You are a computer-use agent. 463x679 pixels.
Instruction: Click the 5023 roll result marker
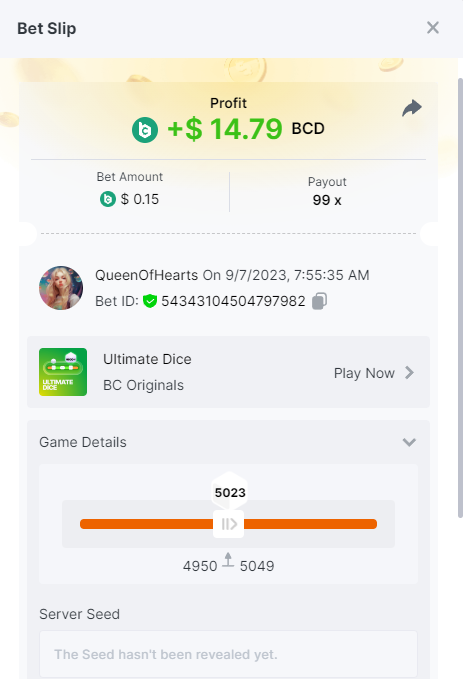(x=230, y=492)
